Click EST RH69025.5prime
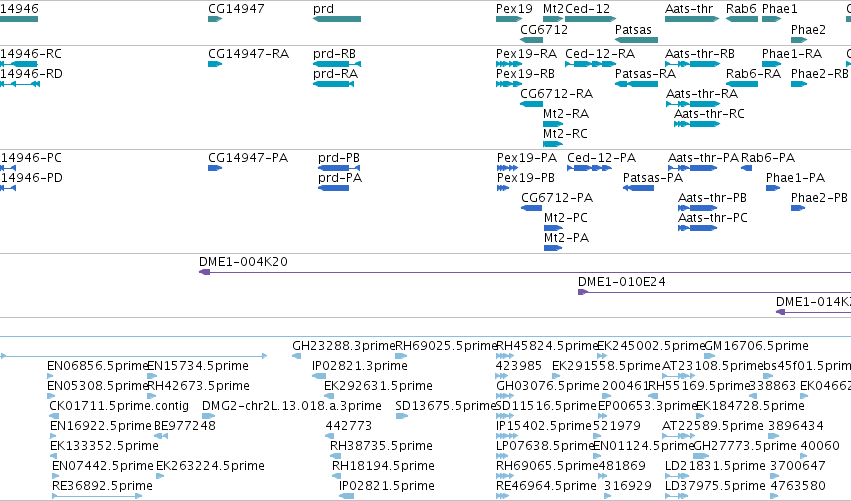This screenshot has height=501, width=851. tap(401, 356)
